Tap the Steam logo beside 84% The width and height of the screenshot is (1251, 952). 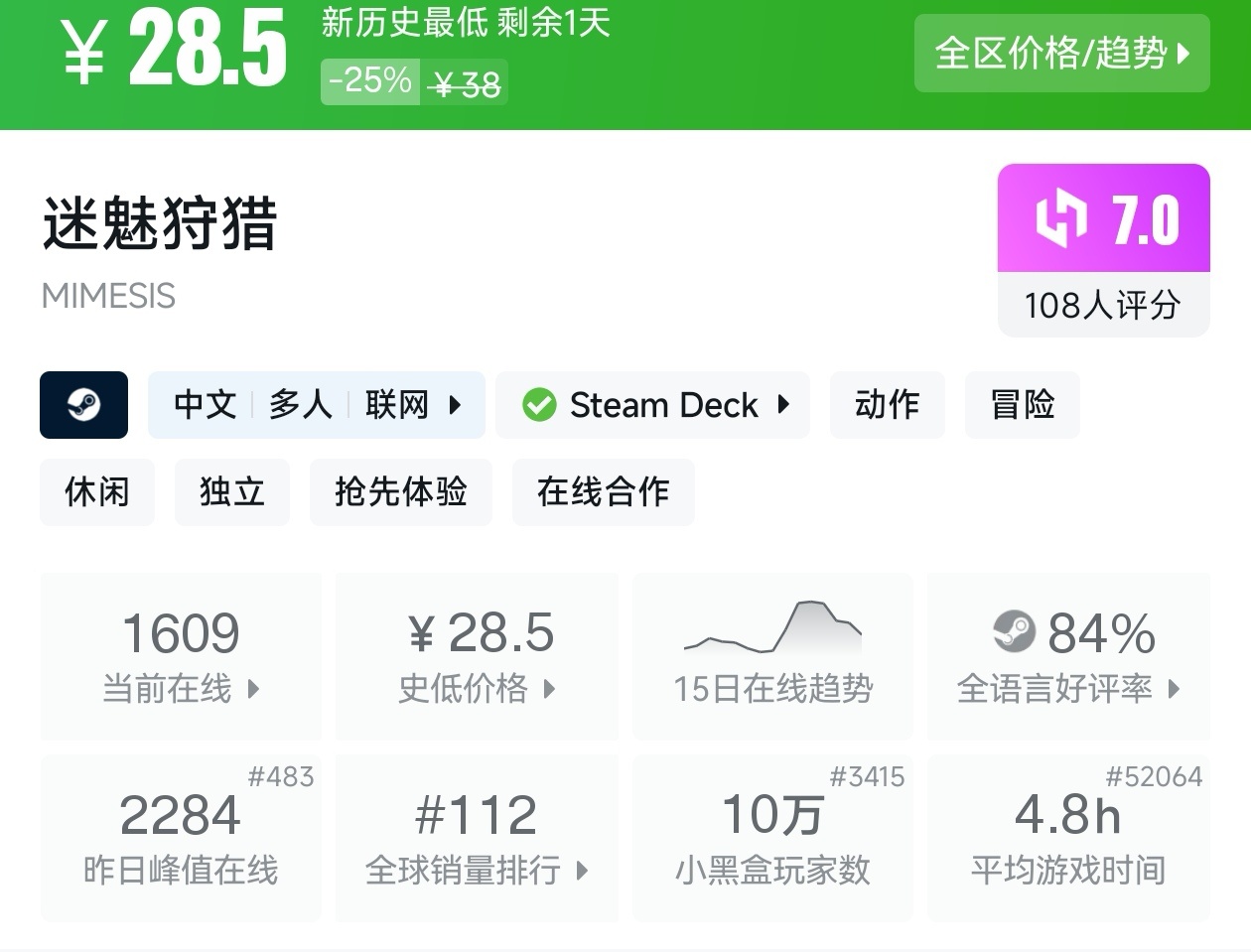(x=1014, y=631)
